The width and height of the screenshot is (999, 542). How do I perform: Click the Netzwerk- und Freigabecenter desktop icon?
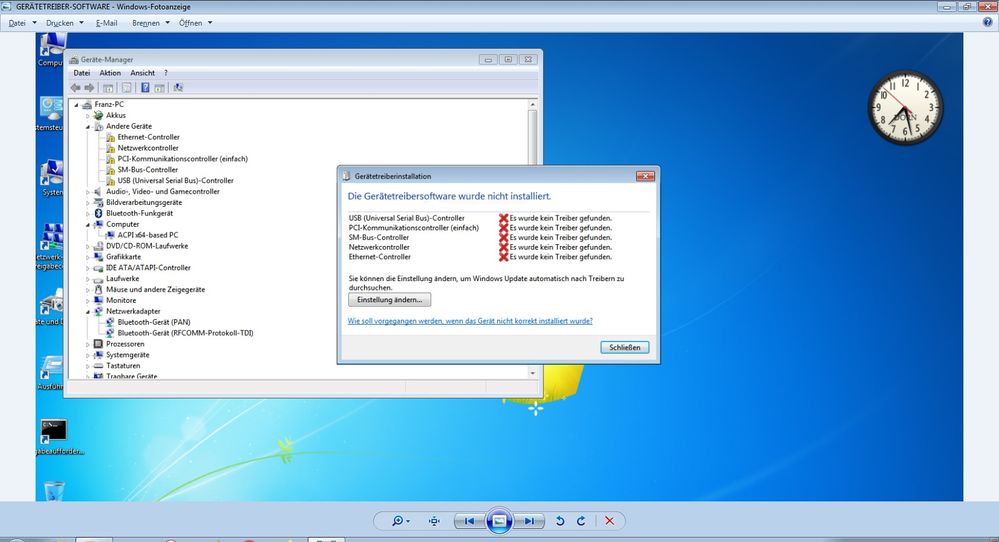click(x=51, y=238)
